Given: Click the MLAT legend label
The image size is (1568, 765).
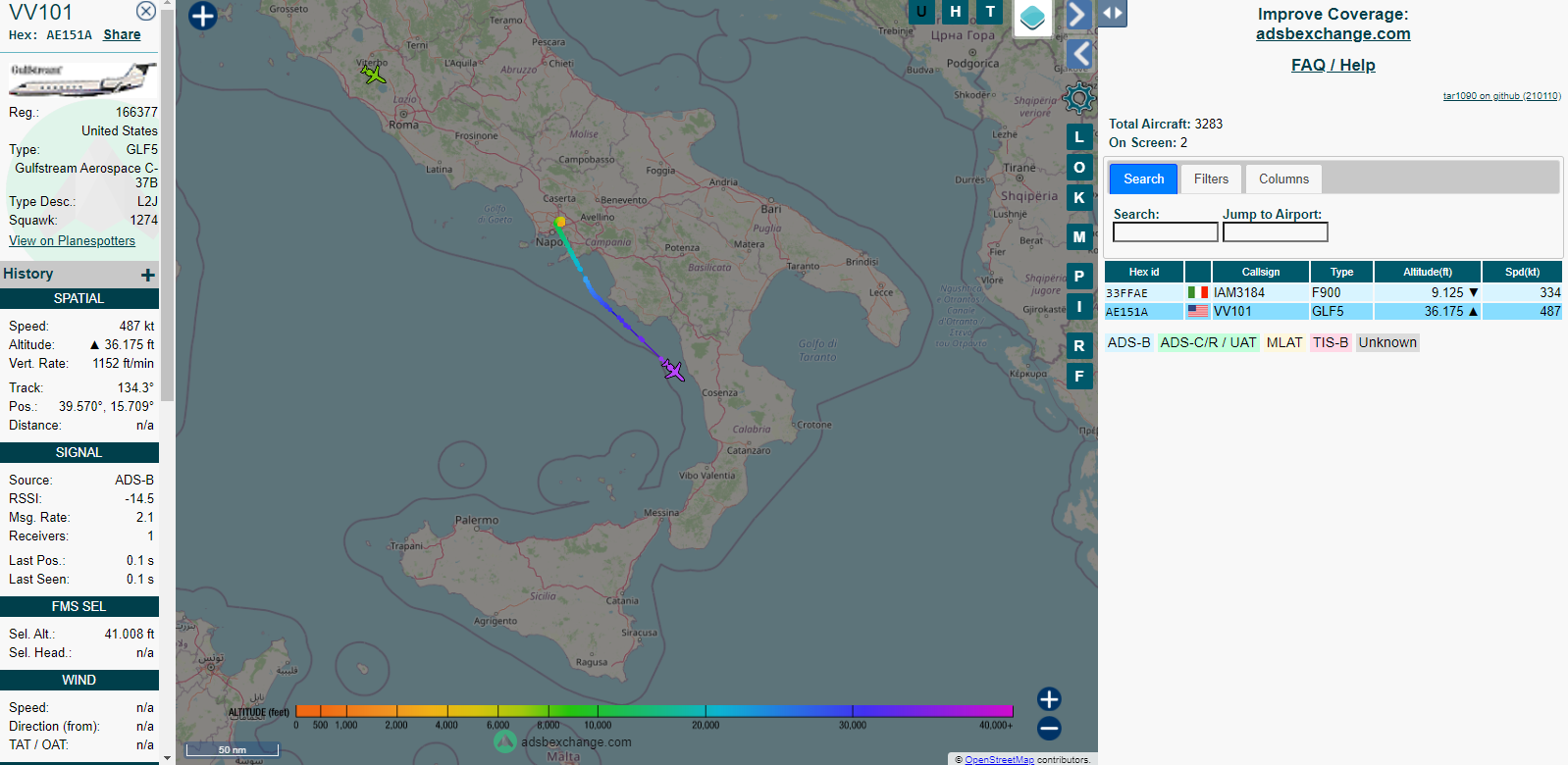Looking at the screenshot, I should [x=1283, y=342].
